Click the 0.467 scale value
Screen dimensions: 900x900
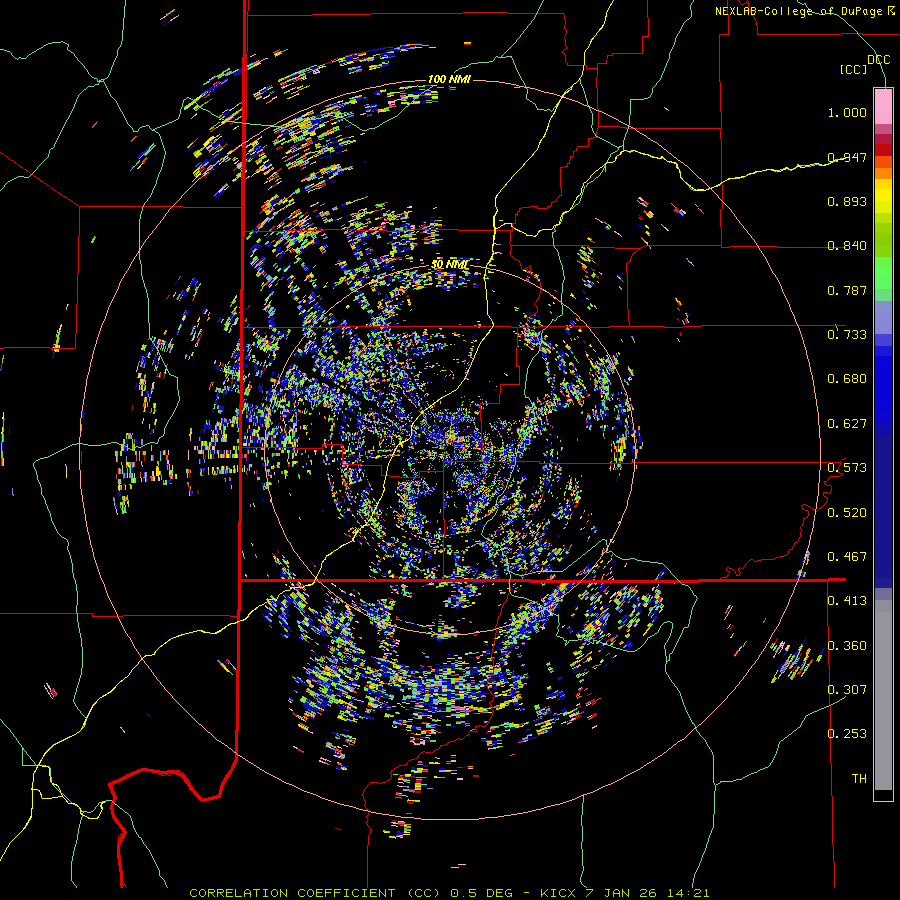pos(847,557)
